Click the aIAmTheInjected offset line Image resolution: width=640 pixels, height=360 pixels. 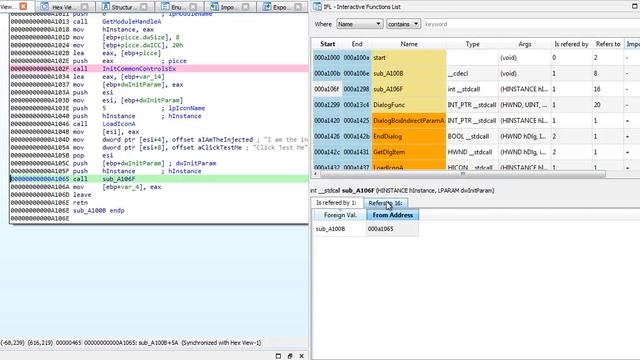coord(159,140)
